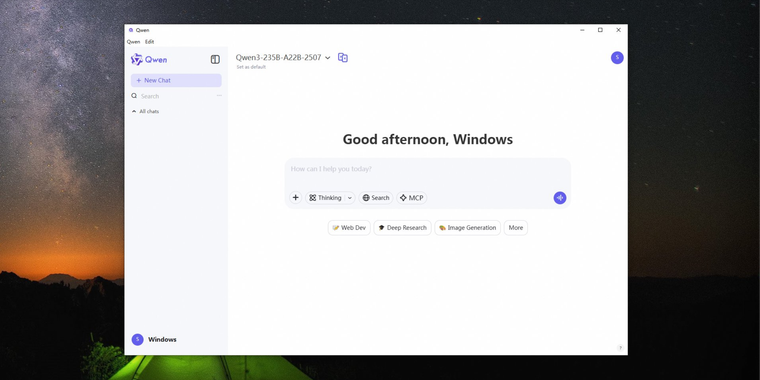Viewport: 760px width, 380px height.
Task: Collapse the All chats section
Action: click(x=145, y=111)
